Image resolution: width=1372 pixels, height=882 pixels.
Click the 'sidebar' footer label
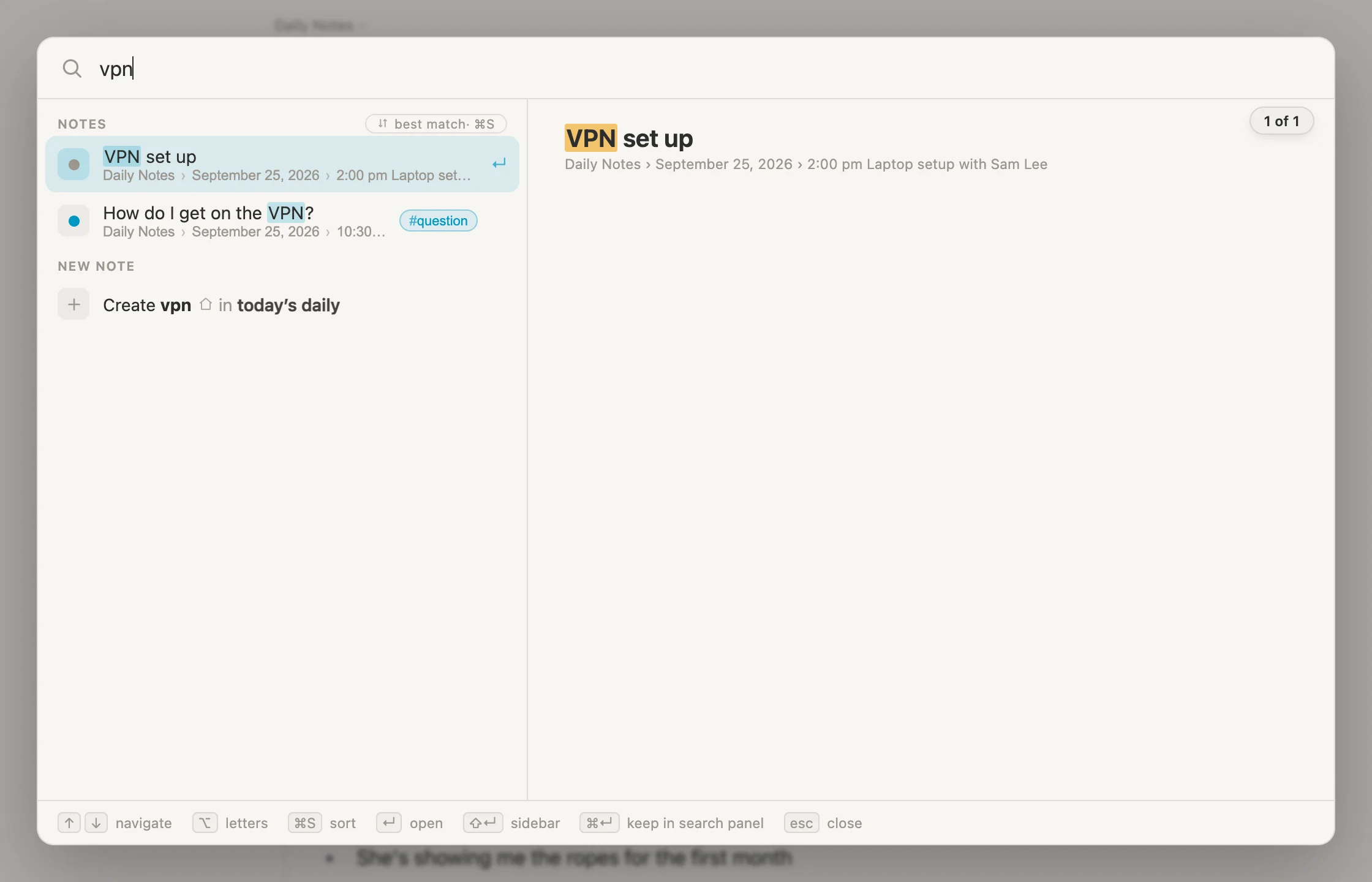(535, 823)
